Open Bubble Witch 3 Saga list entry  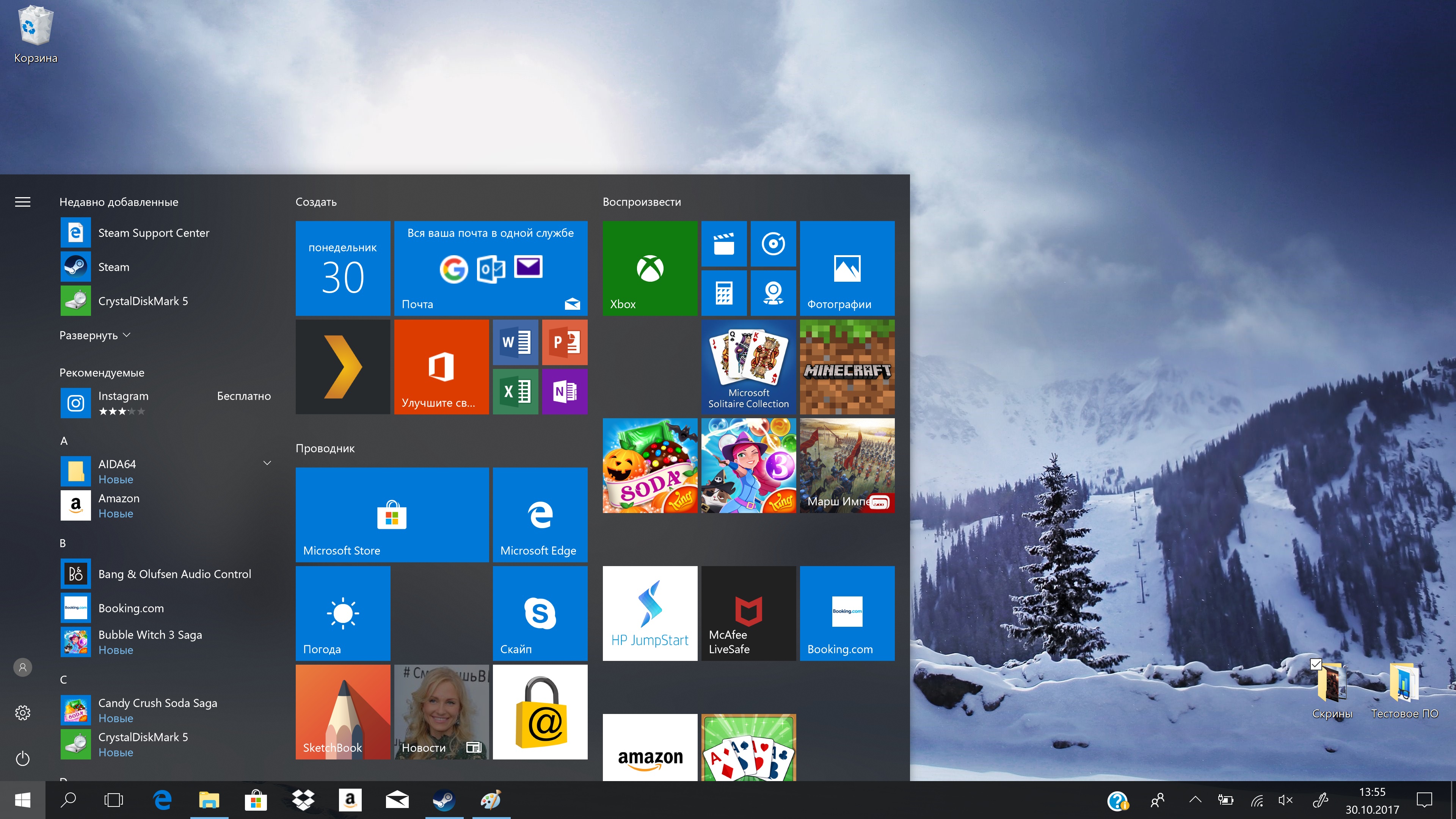pyautogui.click(x=166, y=642)
